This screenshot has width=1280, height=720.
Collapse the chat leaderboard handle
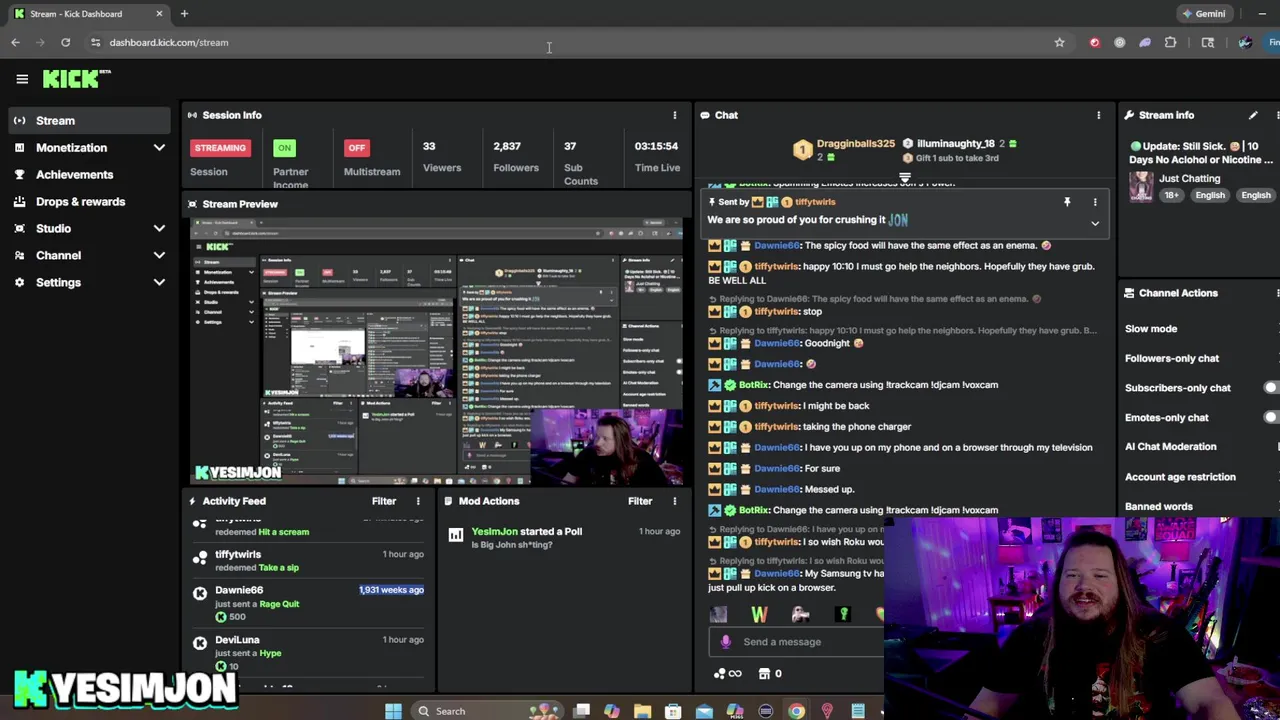904,178
